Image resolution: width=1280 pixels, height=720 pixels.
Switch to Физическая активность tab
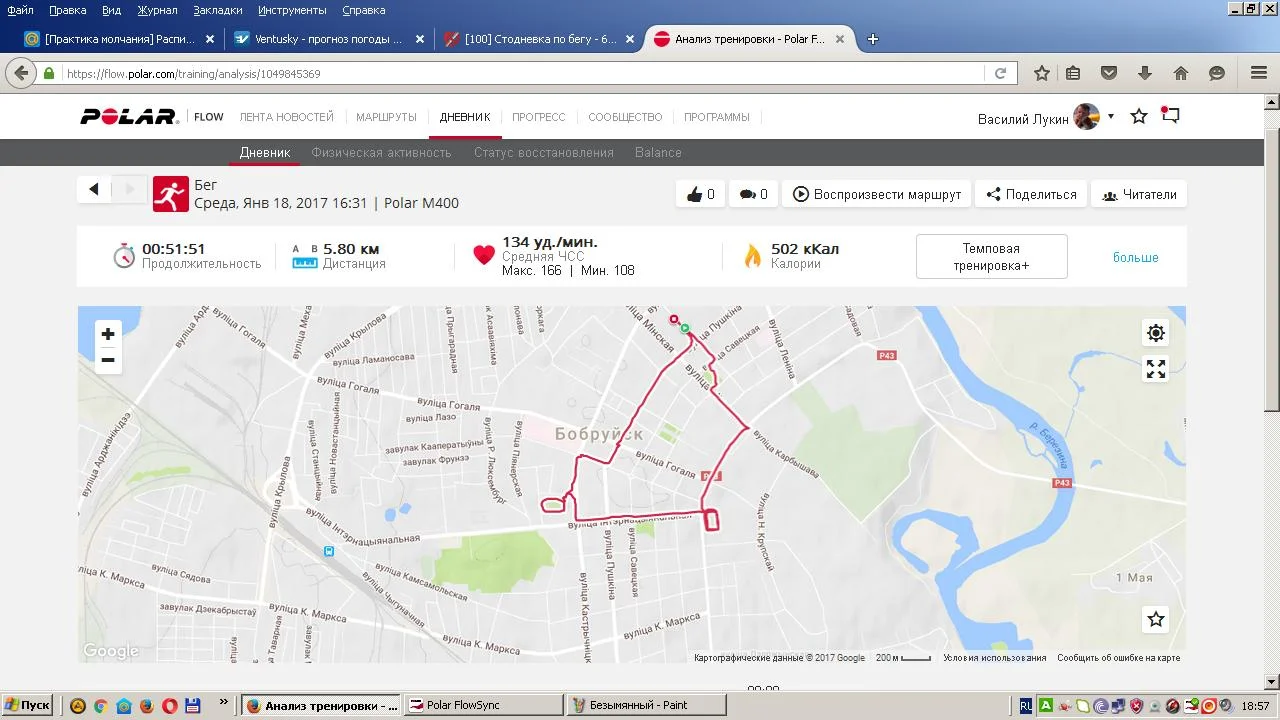(381, 153)
